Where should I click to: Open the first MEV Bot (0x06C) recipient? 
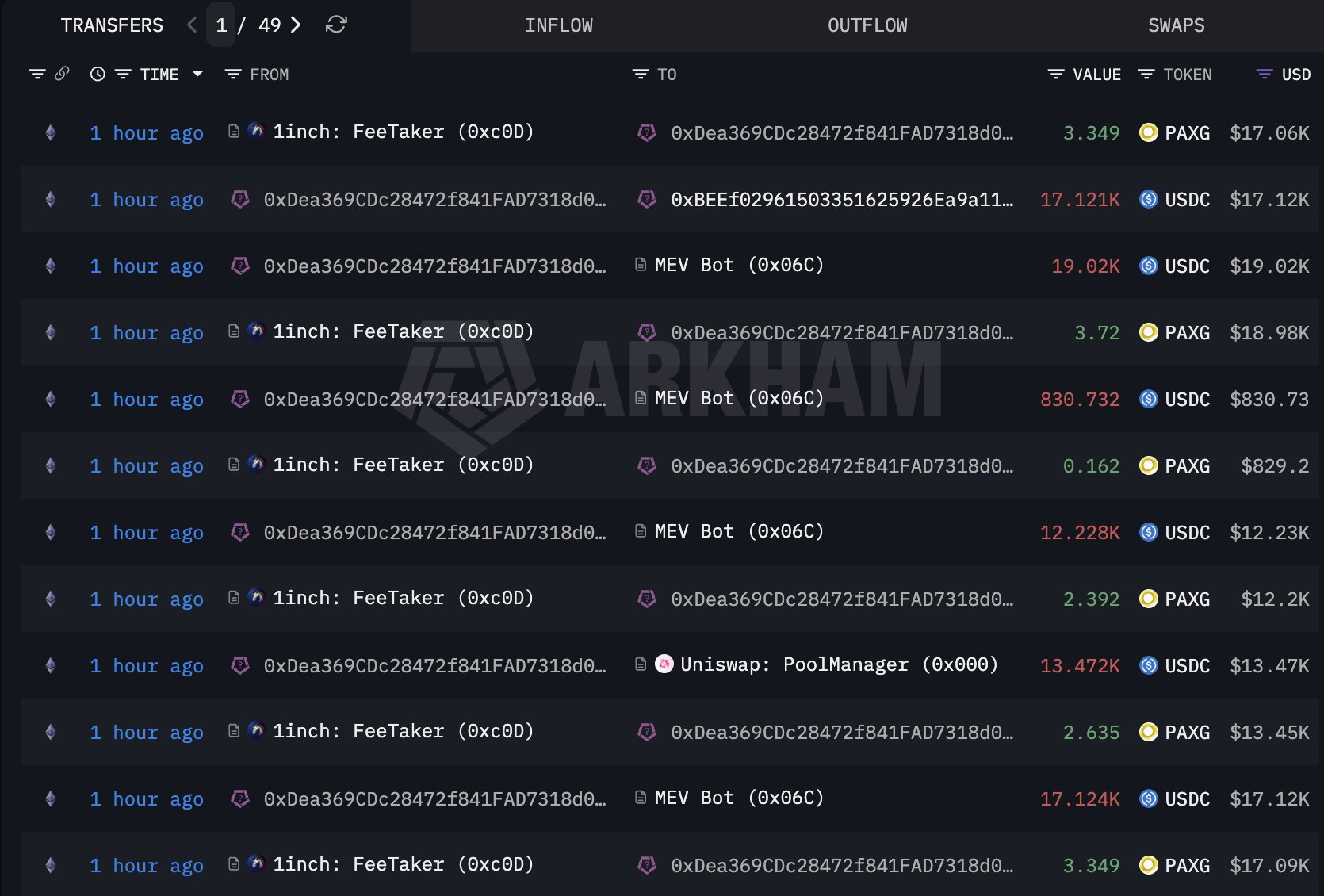[739, 265]
